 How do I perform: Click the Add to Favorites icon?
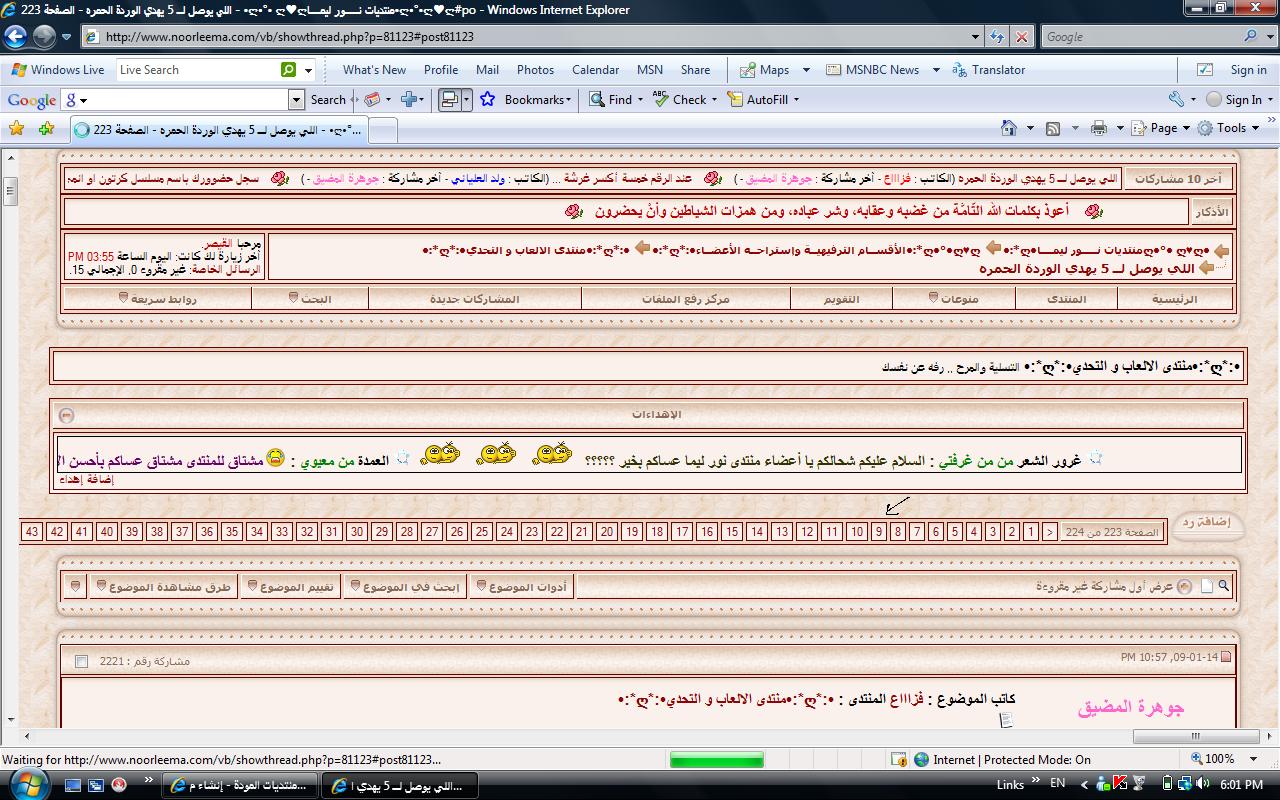[46, 129]
